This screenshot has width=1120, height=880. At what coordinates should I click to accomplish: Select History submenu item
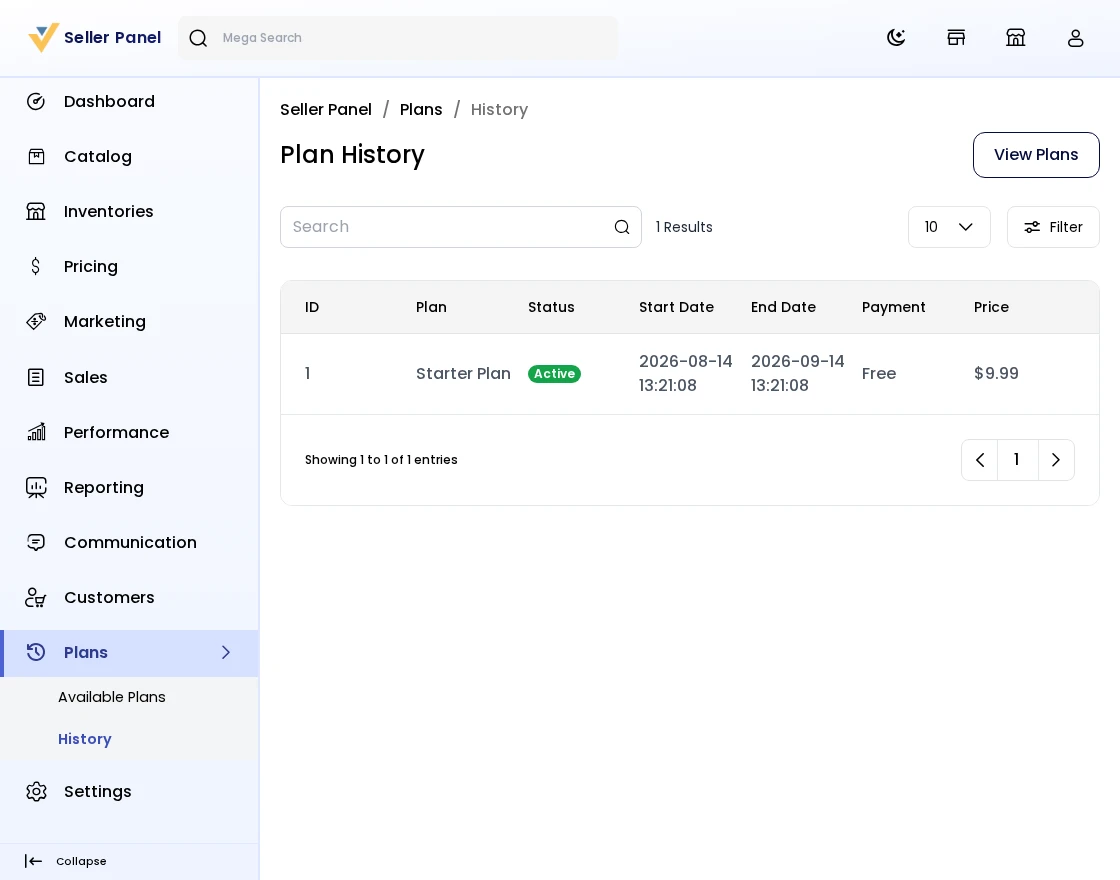(85, 739)
